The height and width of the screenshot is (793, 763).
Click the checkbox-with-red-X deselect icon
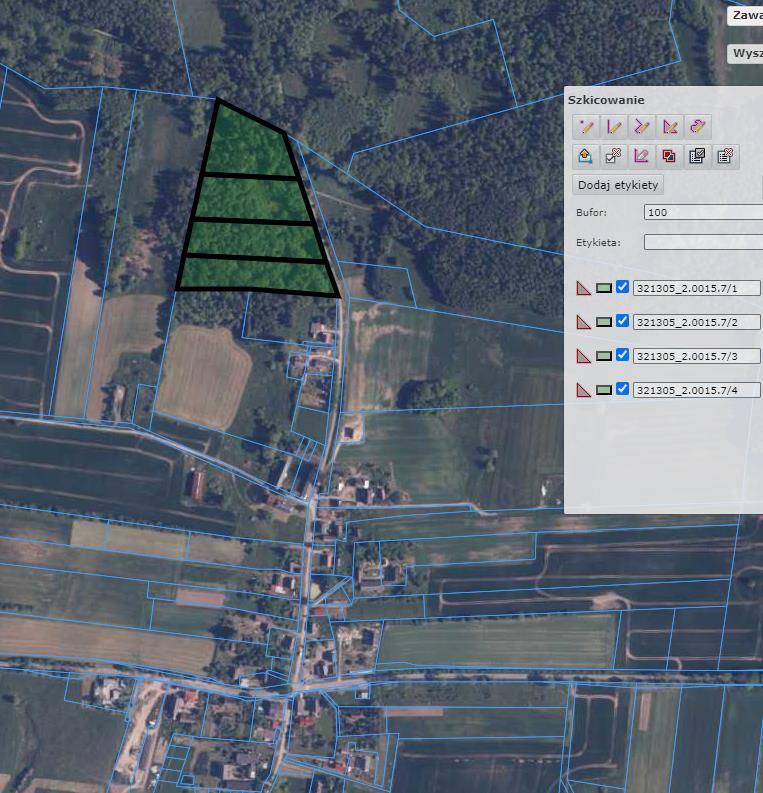point(614,156)
